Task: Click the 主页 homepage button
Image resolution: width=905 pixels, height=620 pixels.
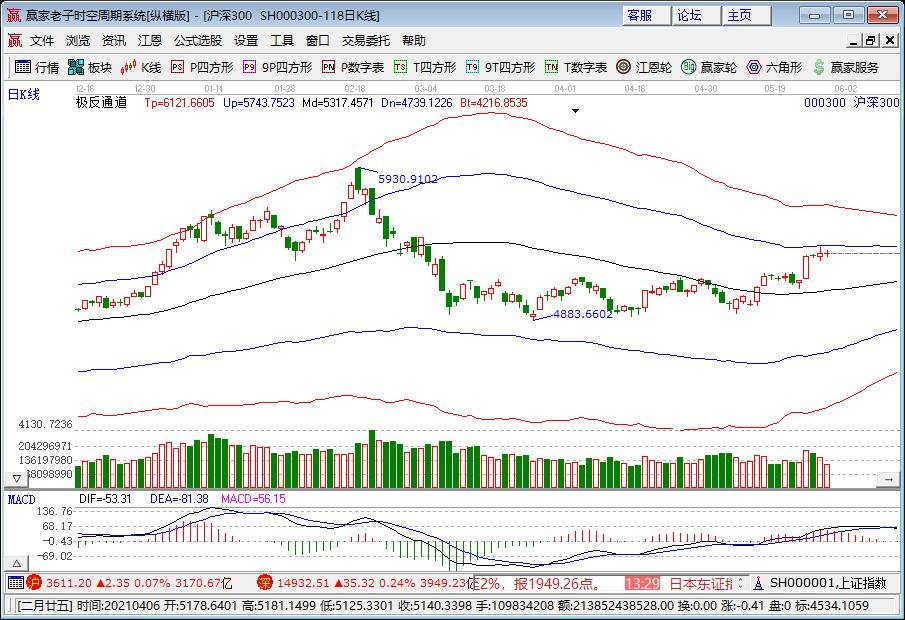Action: pos(747,16)
